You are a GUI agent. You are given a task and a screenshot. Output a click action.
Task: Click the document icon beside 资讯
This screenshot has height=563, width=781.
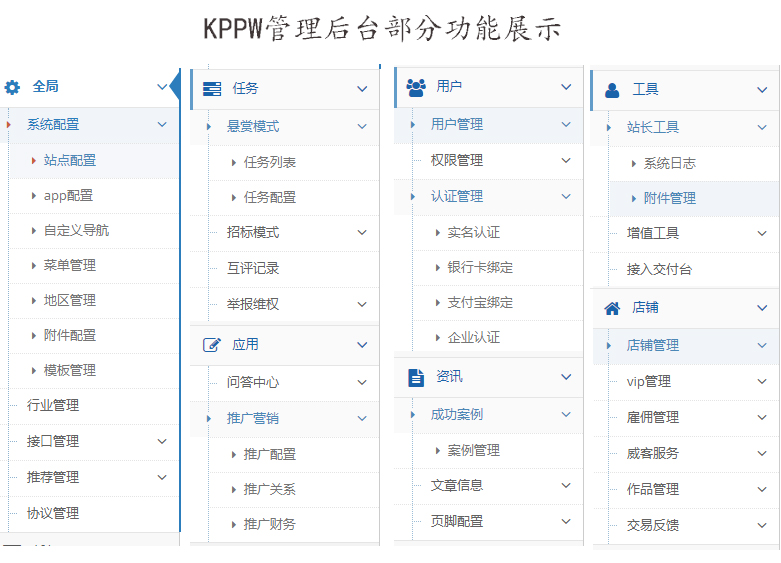coord(416,377)
